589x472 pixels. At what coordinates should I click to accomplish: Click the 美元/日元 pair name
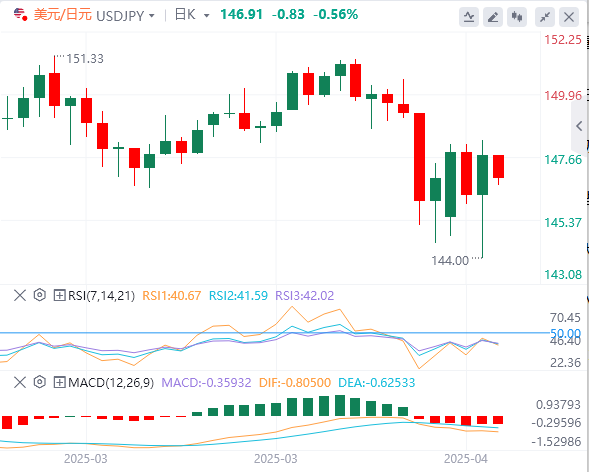pos(63,15)
